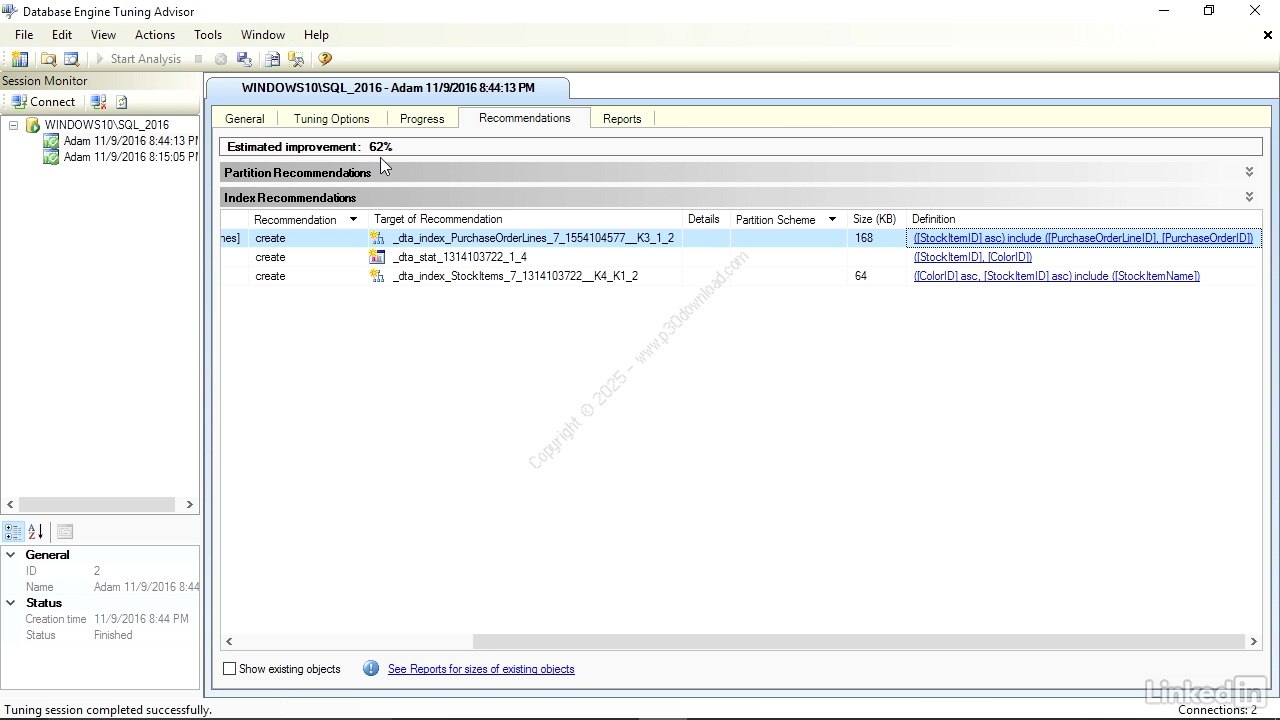1280x720 pixels.
Task: Click the Evaluate Recommendations icon
Action: coord(272,59)
